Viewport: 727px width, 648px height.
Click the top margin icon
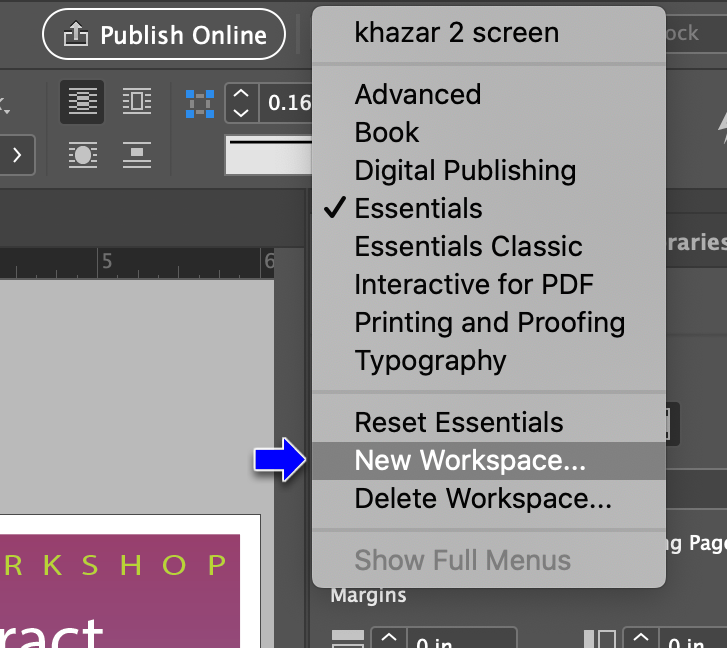[348, 639]
